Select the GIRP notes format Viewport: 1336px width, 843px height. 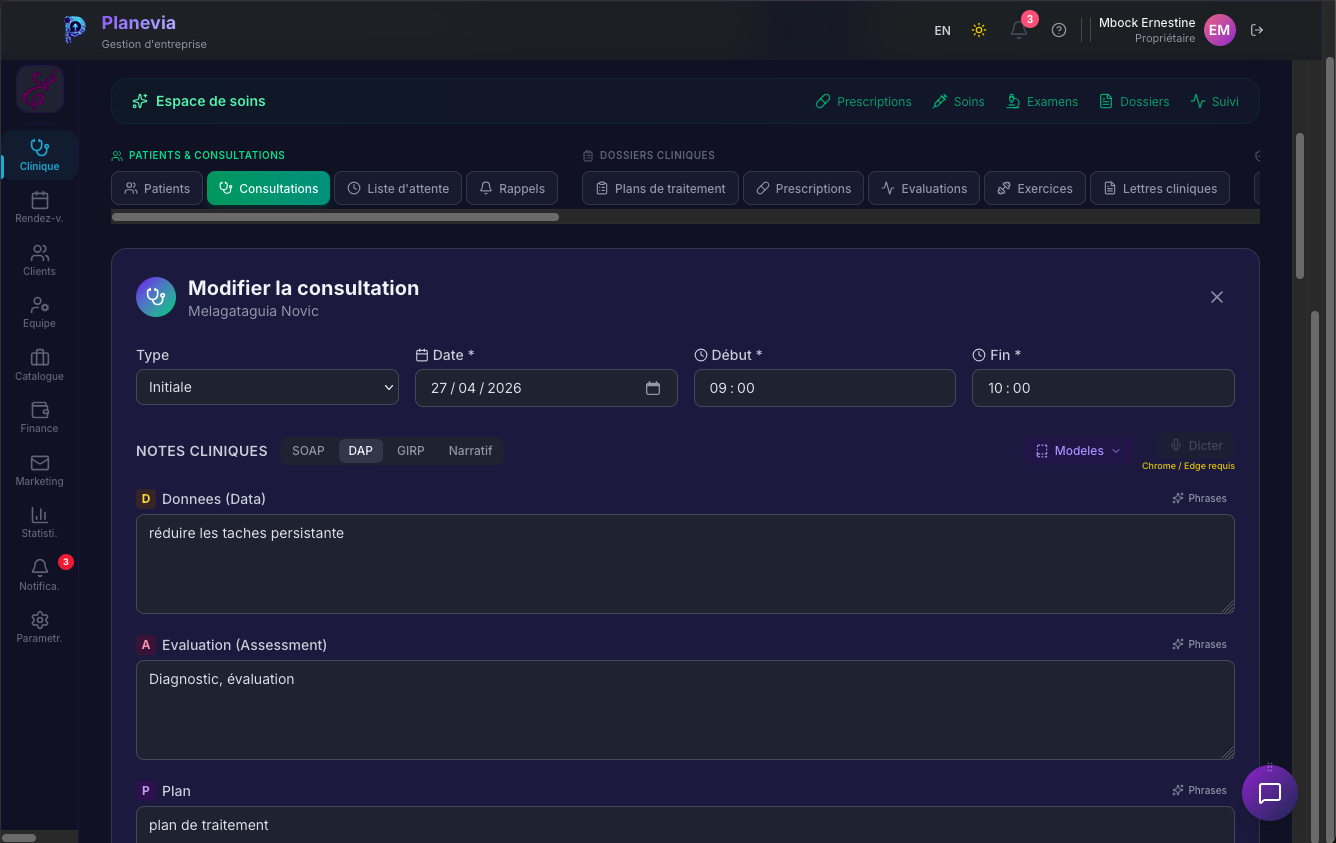click(x=411, y=451)
